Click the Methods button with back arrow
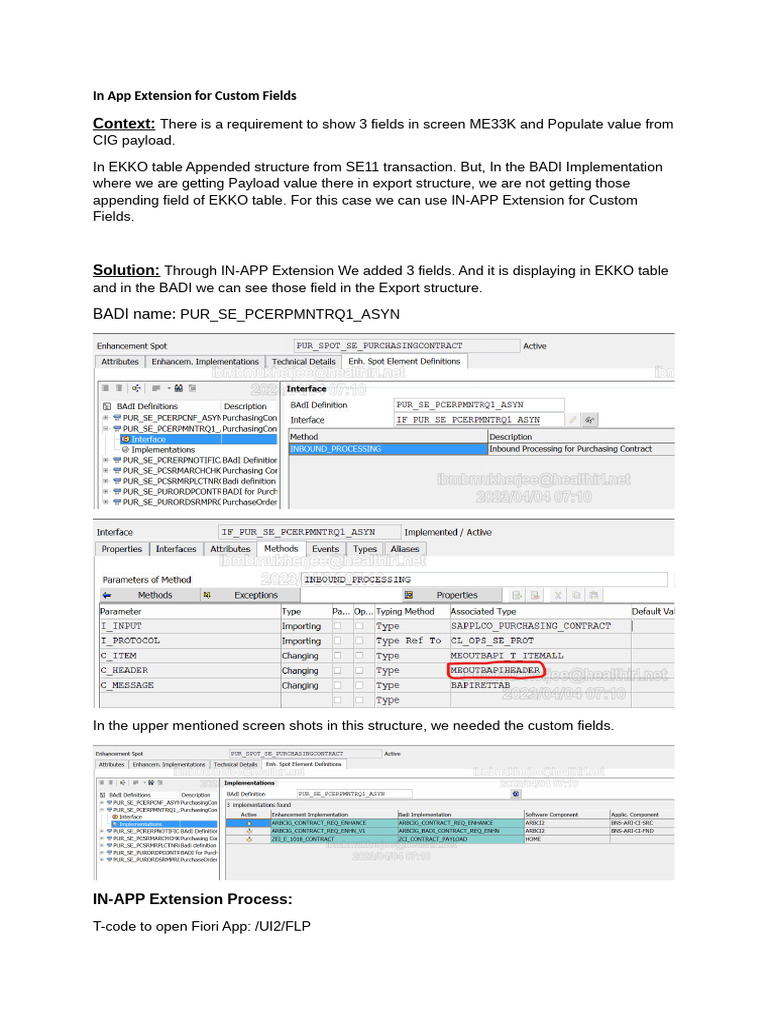The height and width of the screenshot is (1024, 768). [x=150, y=595]
